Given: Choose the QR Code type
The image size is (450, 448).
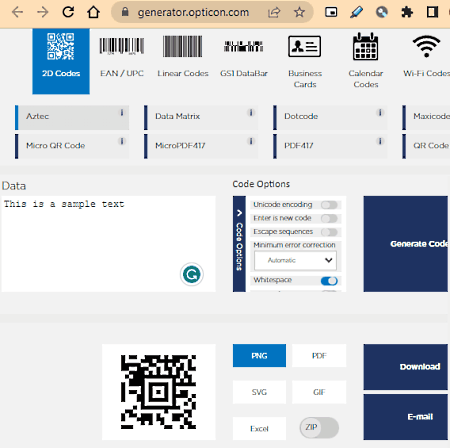Looking at the screenshot, I should pos(426,146).
